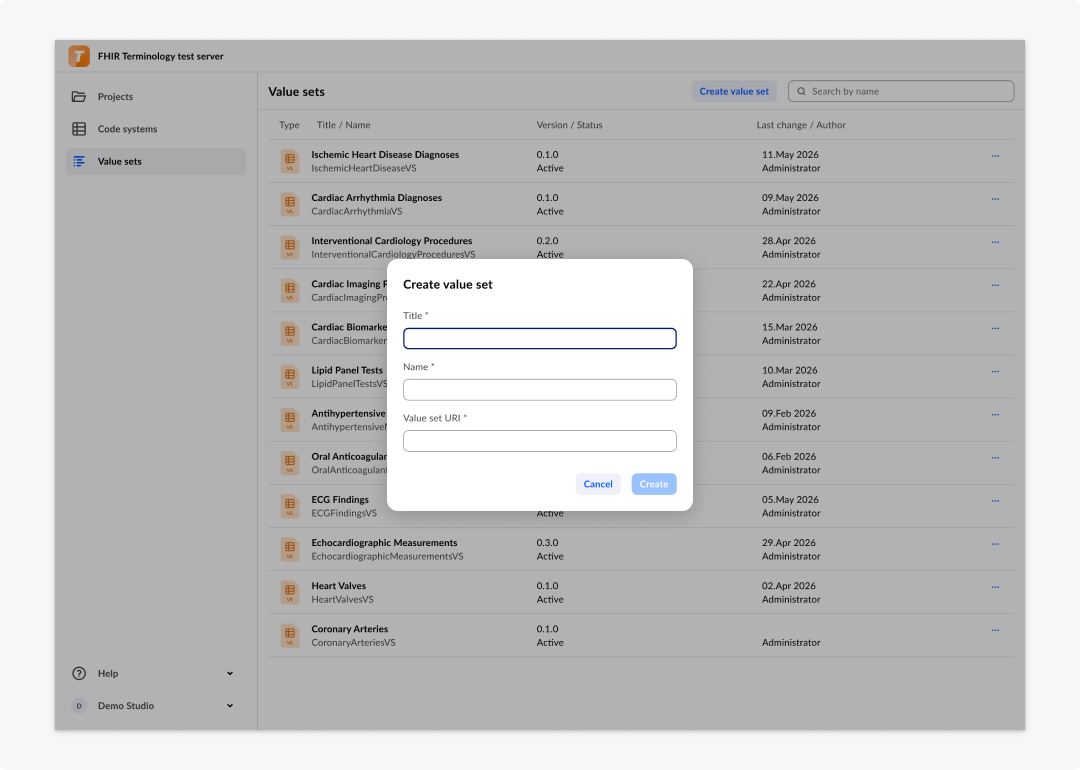Click HeartValvesVS name text
Viewport: 1080px width, 770px height.
(342, 600)
